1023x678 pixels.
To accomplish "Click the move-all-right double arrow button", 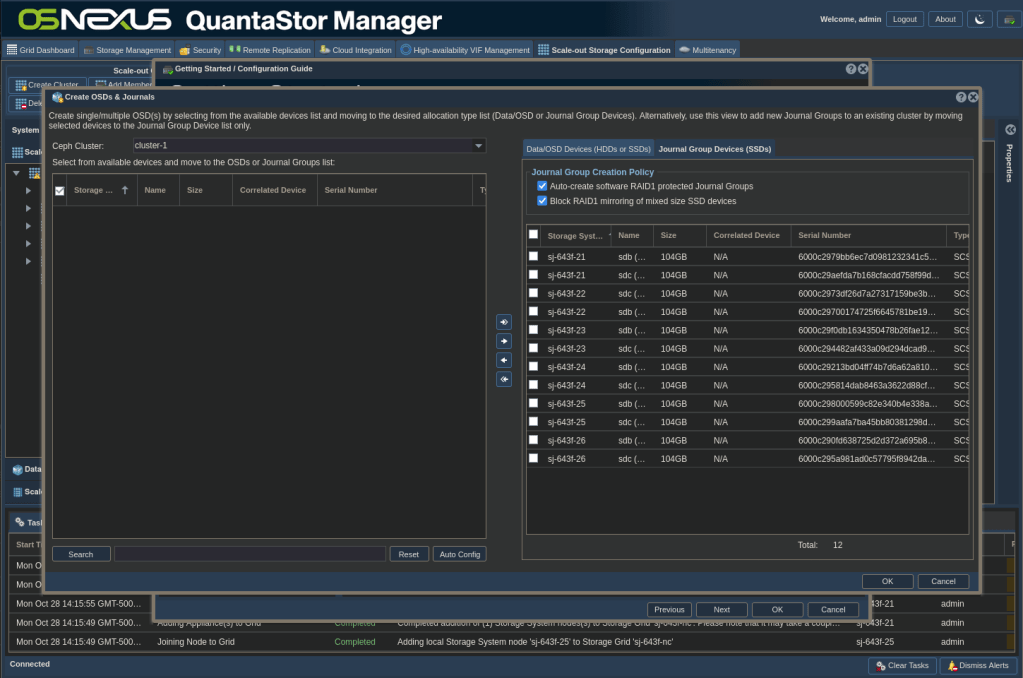I will pyautogui.click(x=504, y=322).
